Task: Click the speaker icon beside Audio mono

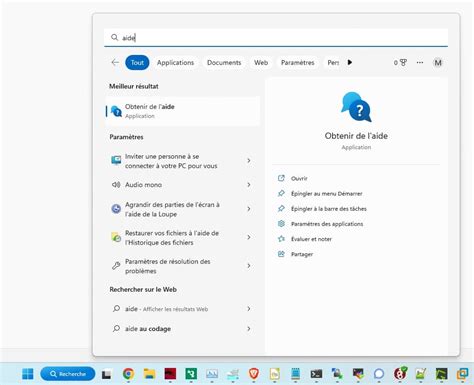Action: click(x=116, y=185)
